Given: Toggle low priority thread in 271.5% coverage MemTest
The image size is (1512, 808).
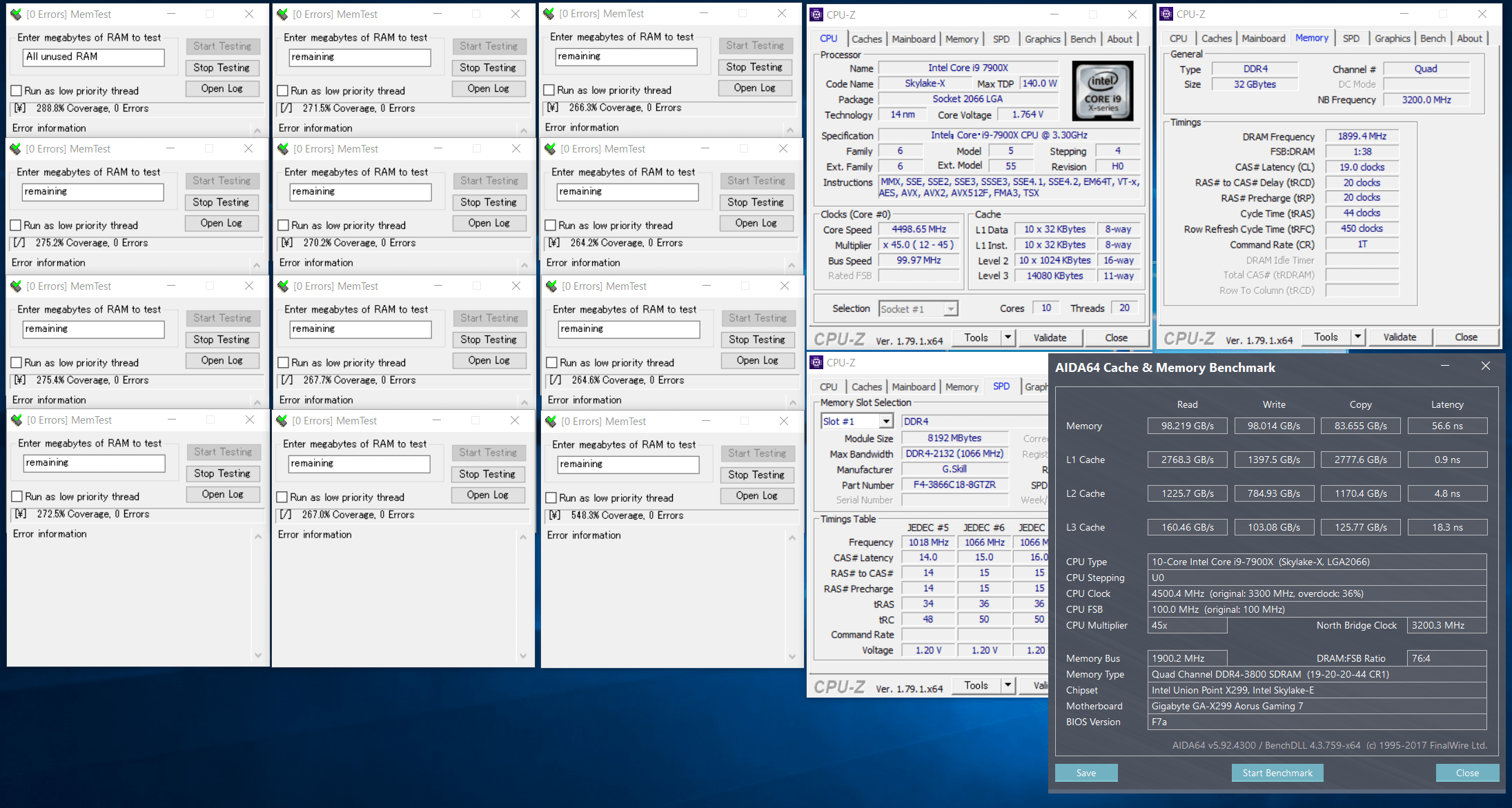Looking at the screenshot, I should click(282, 91).
